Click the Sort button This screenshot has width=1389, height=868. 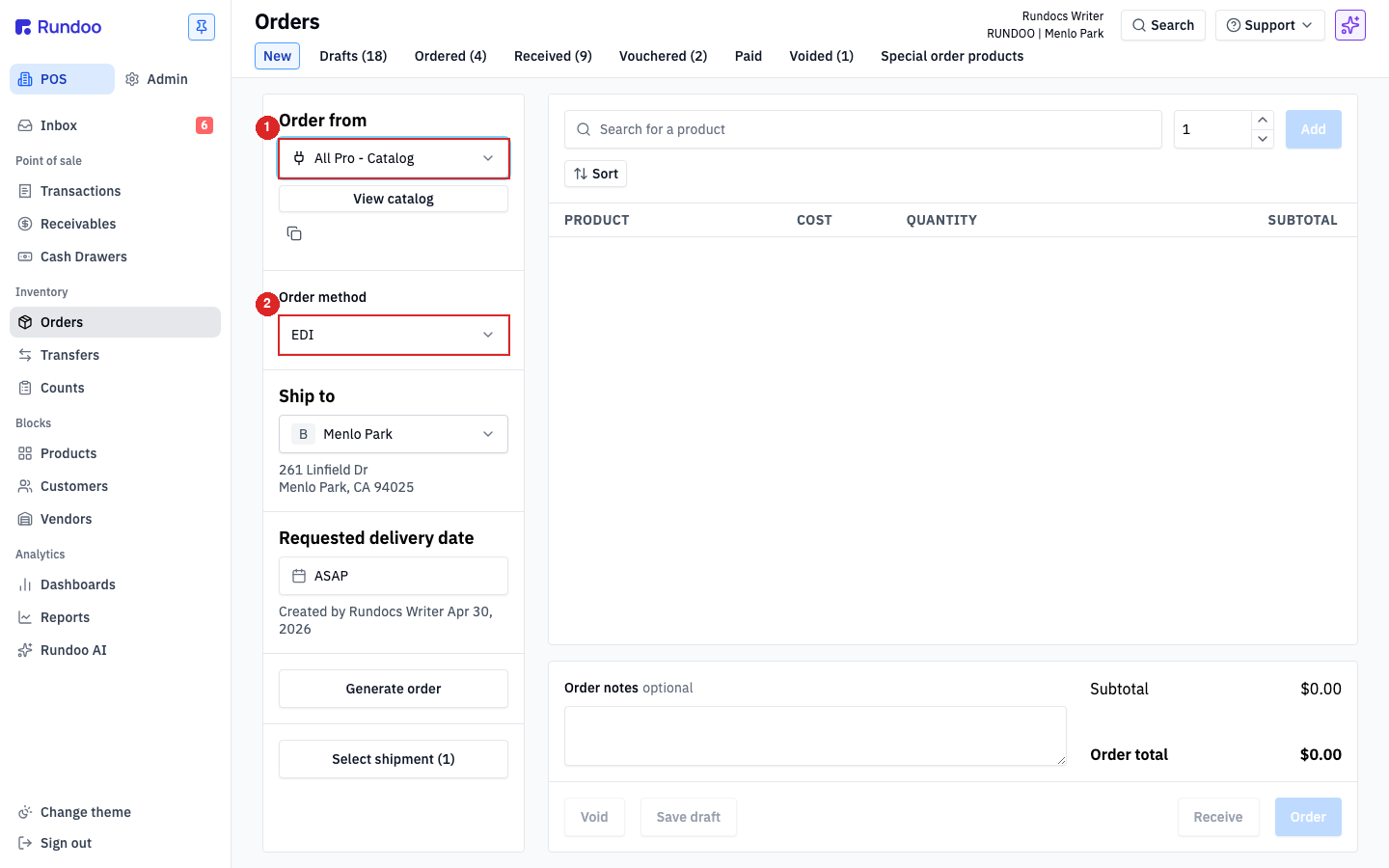596,174
